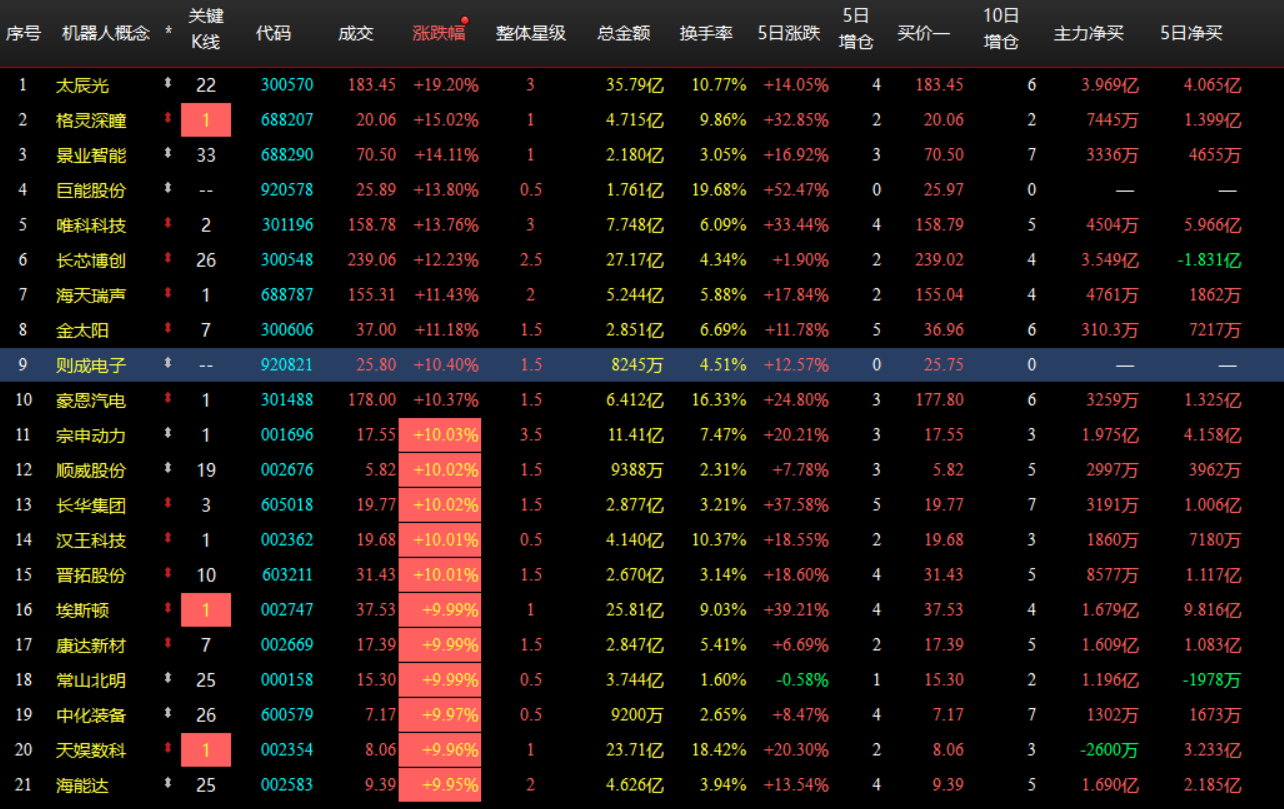This screenshot has width=1284, height=809.
Task: Sort by 机器人概念 column header
Action: [107, 33]
